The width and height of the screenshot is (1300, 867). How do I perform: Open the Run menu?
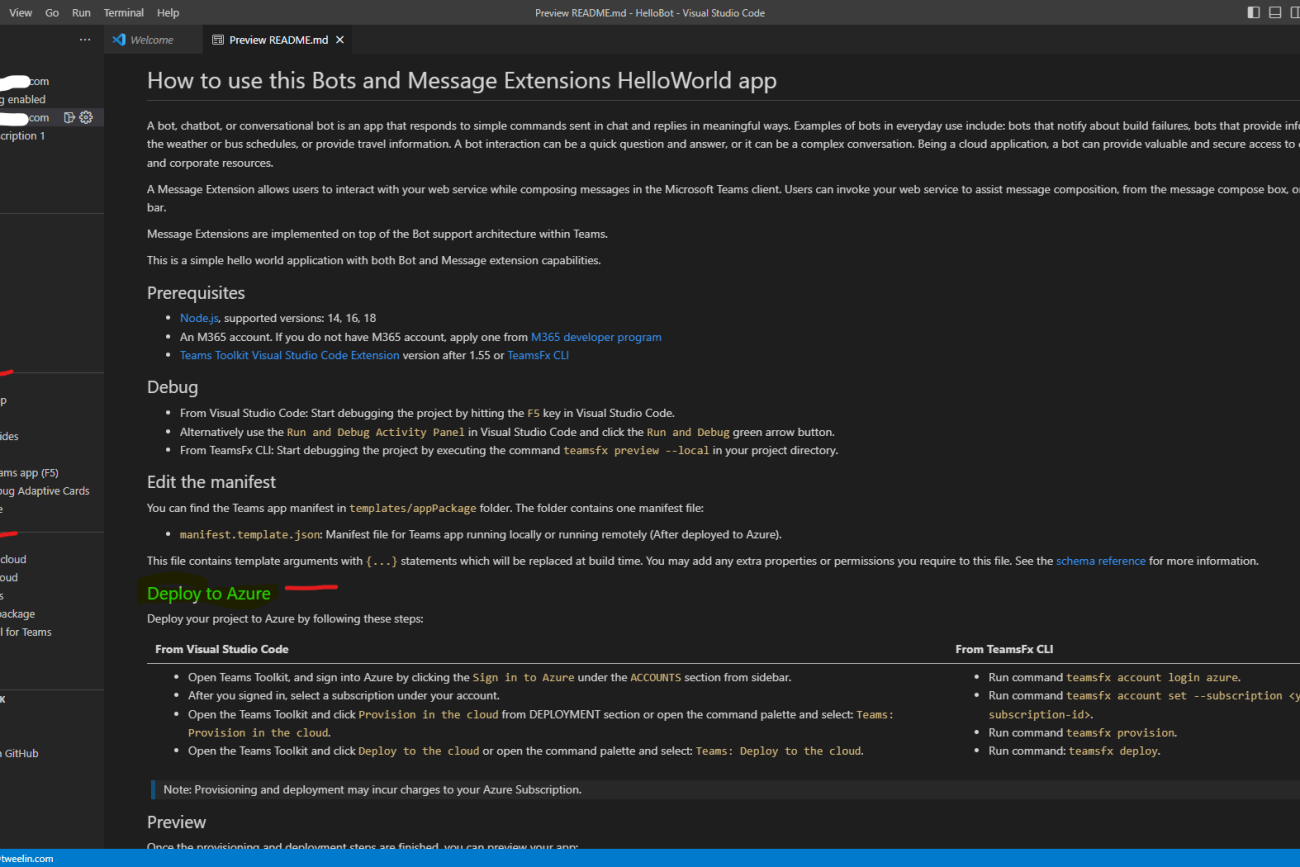coord(81,13)
